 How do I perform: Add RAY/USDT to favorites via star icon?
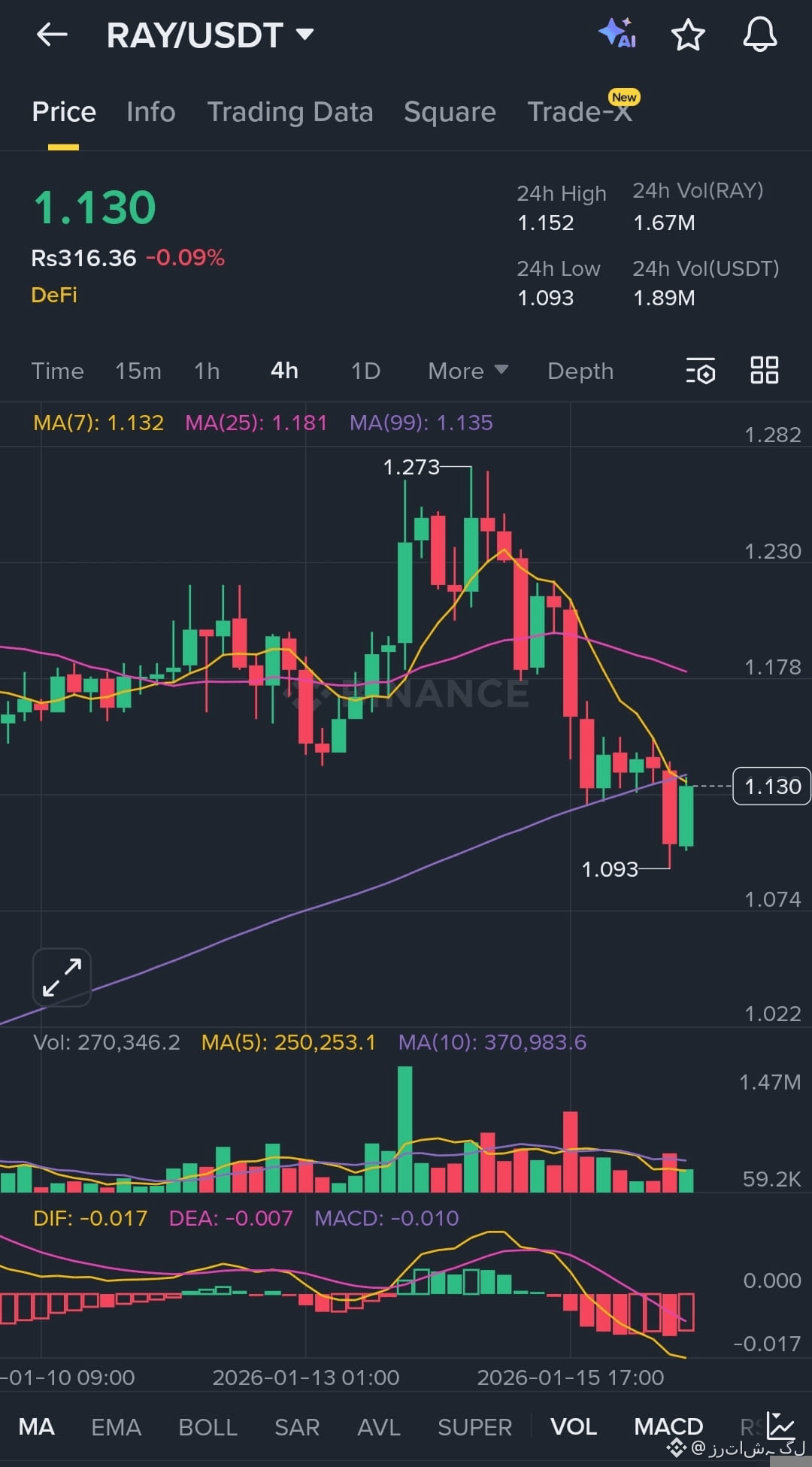coord(688,35)
